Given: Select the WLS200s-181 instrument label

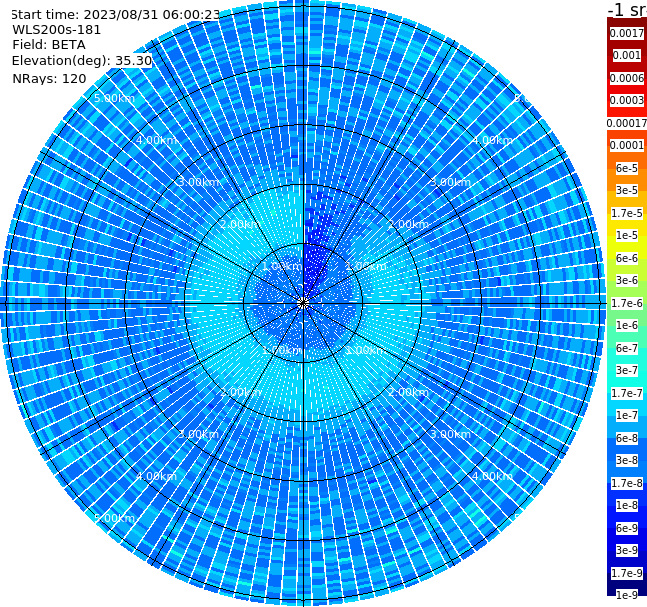Looking at the screenshot, I should pos(57,30).
